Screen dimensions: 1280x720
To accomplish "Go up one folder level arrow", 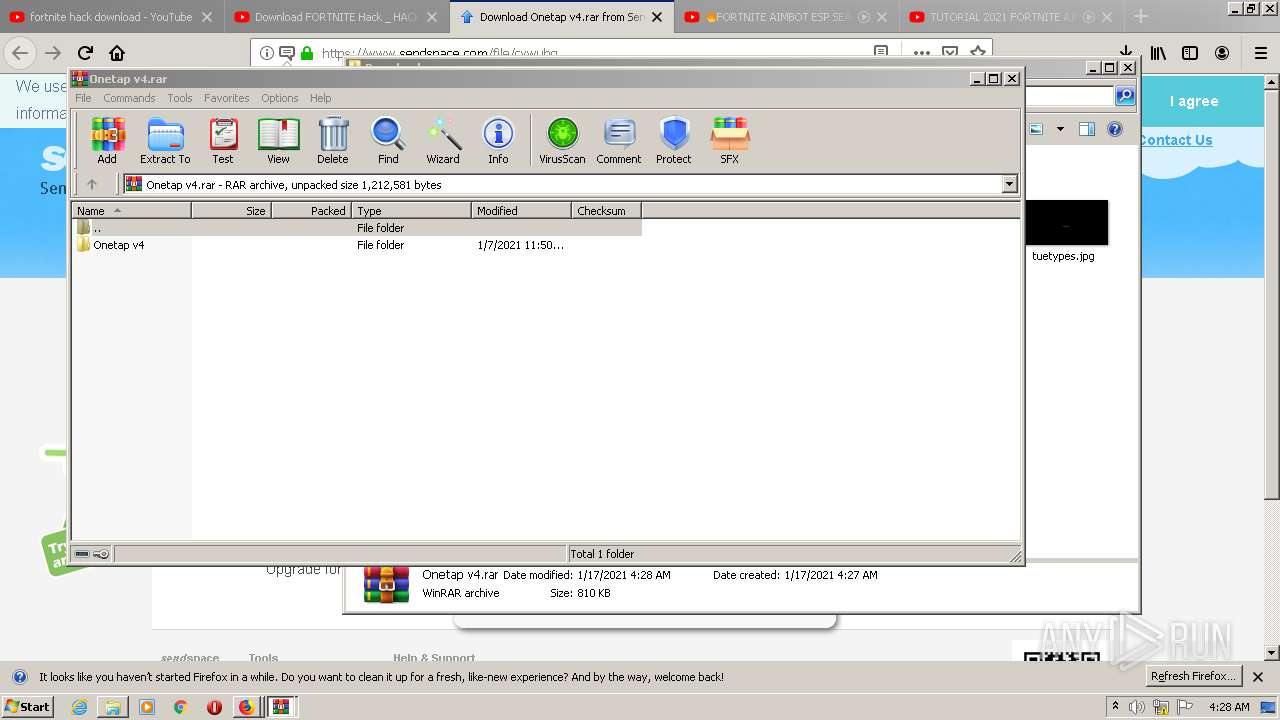I will (x=92, y=184).
